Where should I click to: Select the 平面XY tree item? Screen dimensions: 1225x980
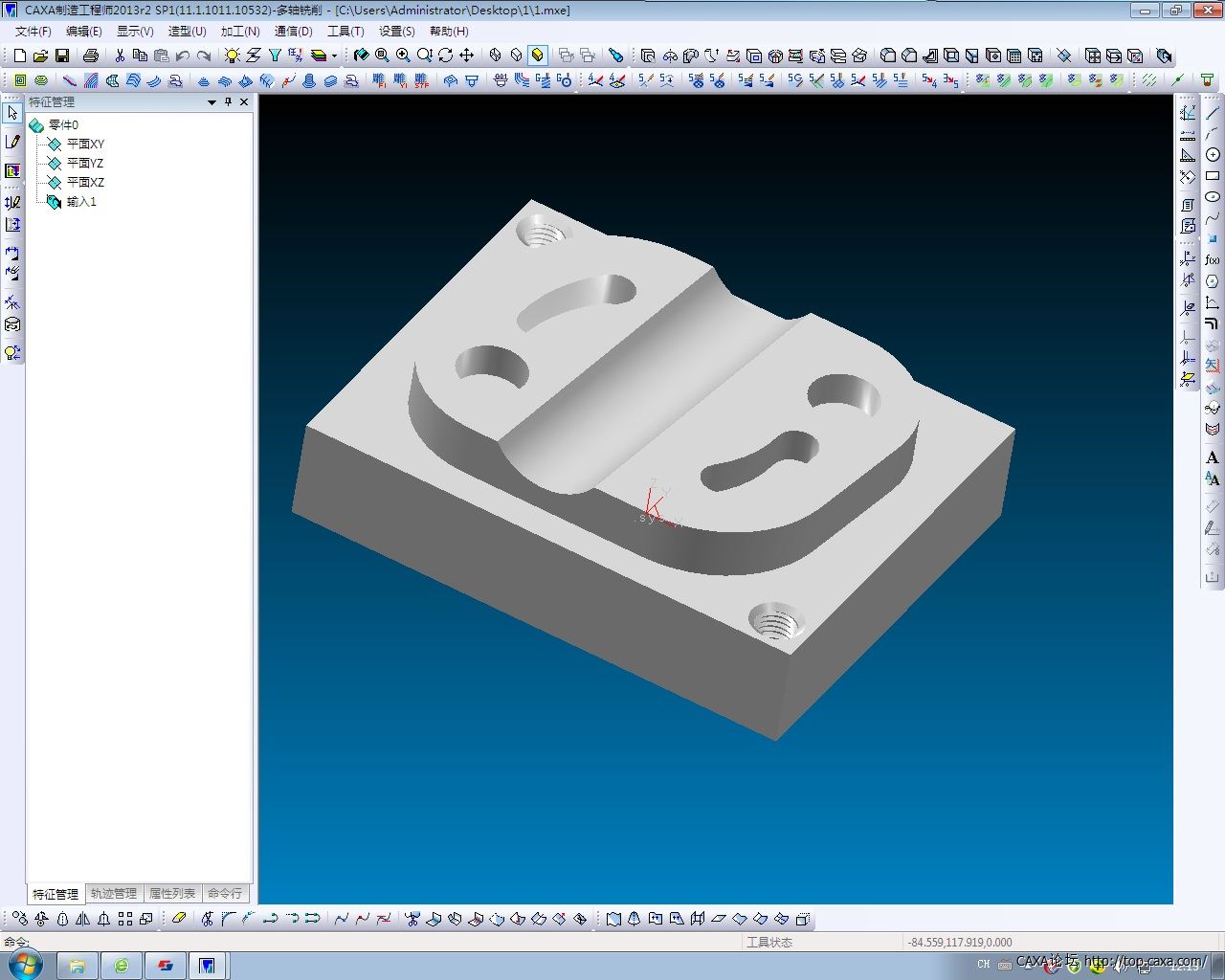pos(84,144)
